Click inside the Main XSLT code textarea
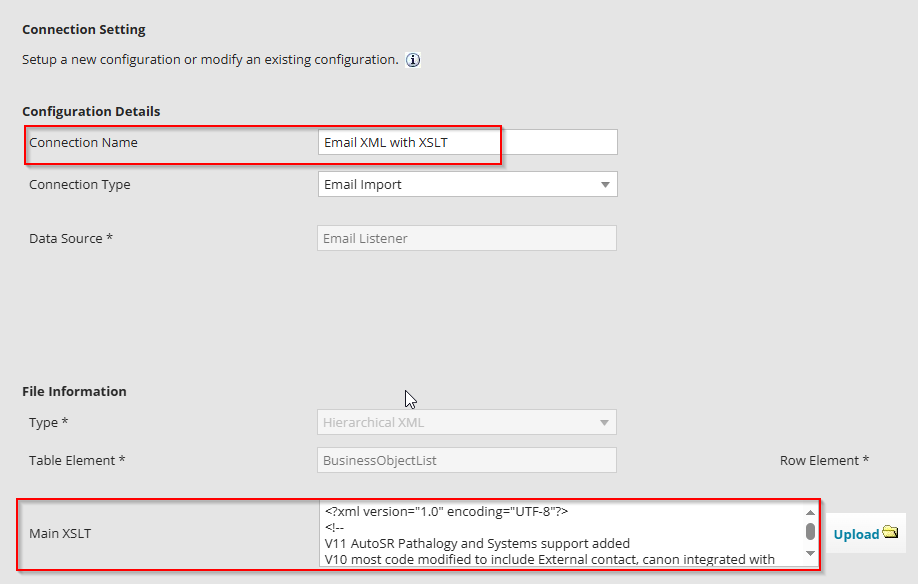Viewport: 918px width, 584px height. (x=560, y=534)
